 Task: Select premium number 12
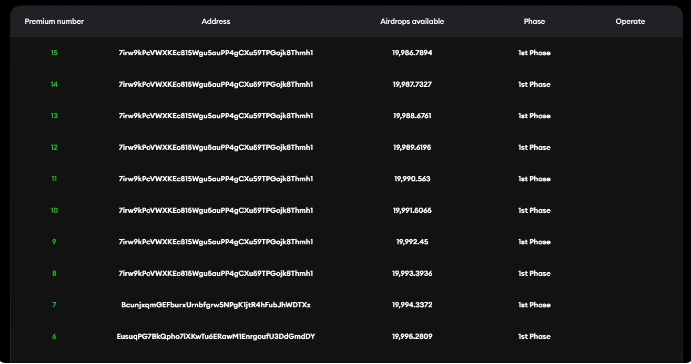point(54,147)
